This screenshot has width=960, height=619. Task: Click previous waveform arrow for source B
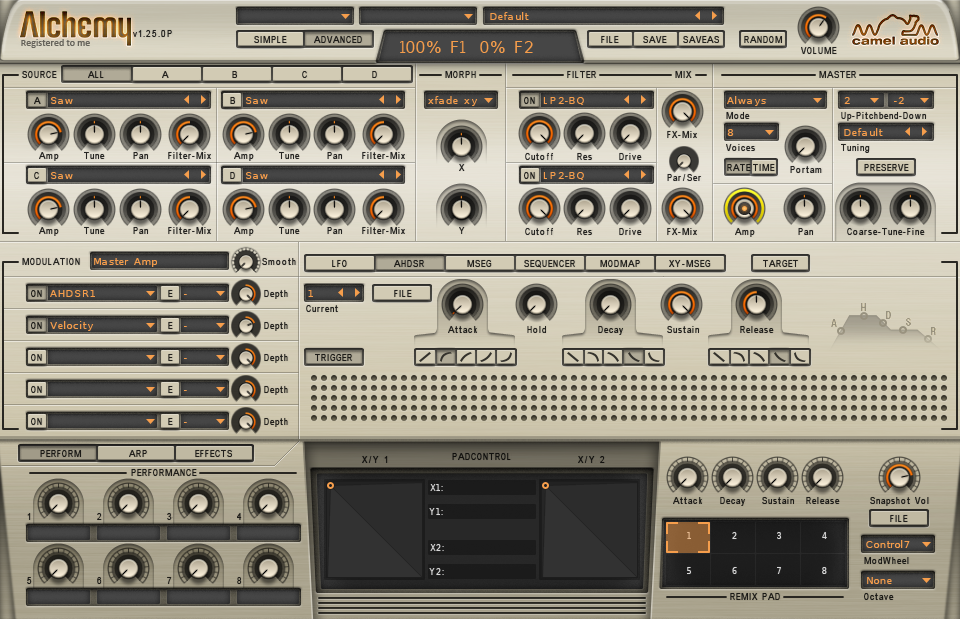pos(381,100)
